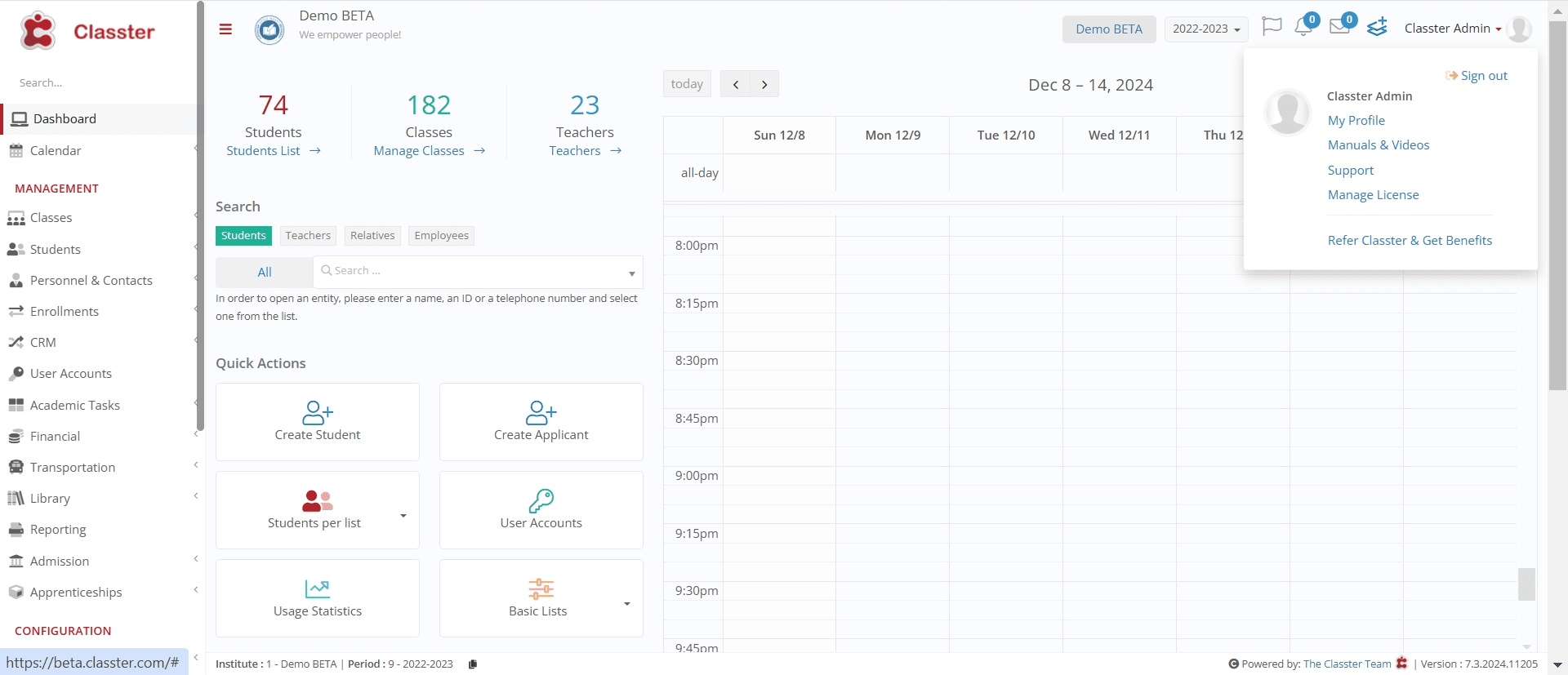This screenshot has height=675, width=1568.
Task: Expand Classes sidebar menu
Action: 98,218
